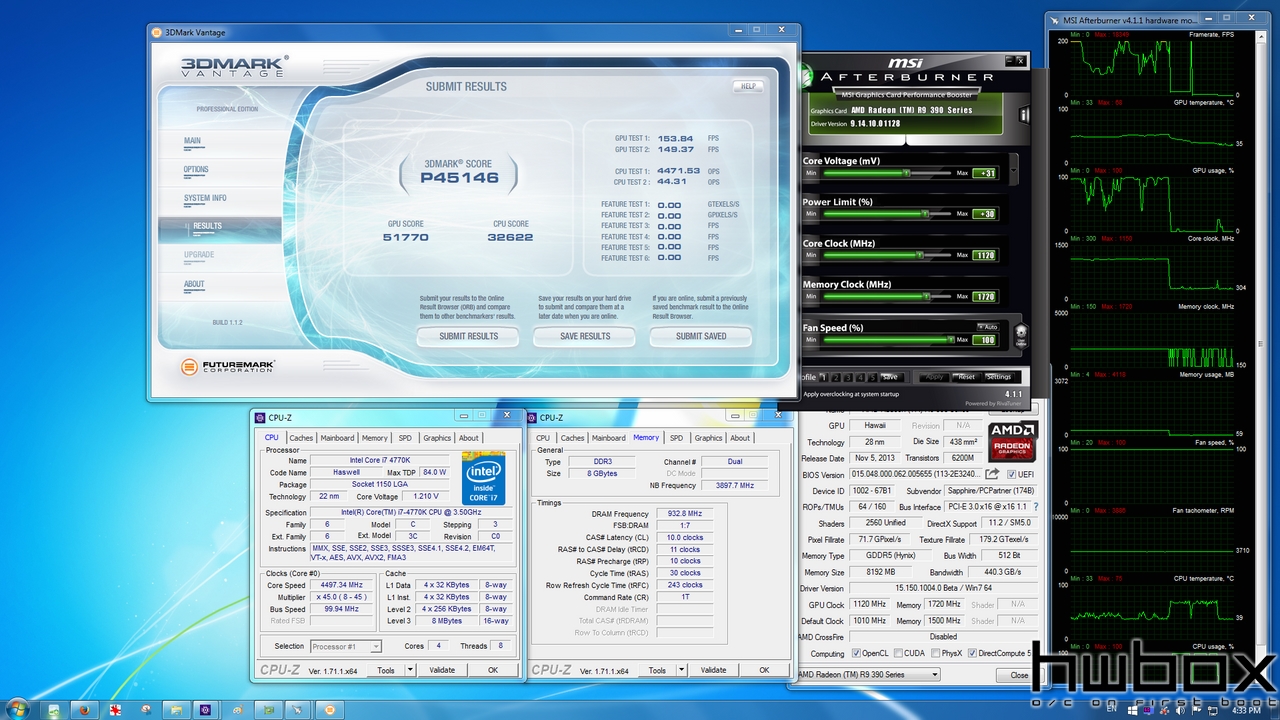Click the bus interface question mark icon

[x=1035, y=507]
